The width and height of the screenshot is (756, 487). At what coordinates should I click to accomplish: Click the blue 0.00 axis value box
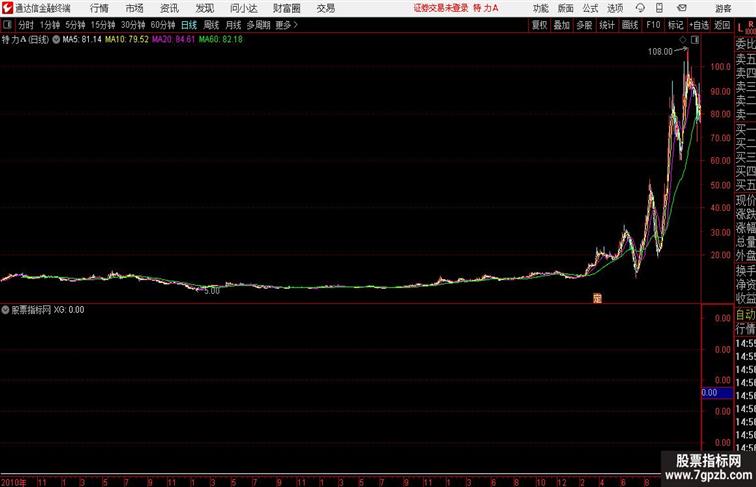(717, 393)
